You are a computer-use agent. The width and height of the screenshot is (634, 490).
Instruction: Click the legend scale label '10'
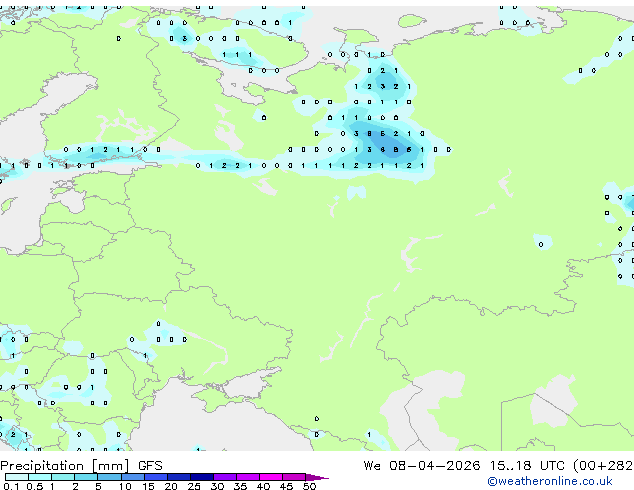[x=125, y=486]
